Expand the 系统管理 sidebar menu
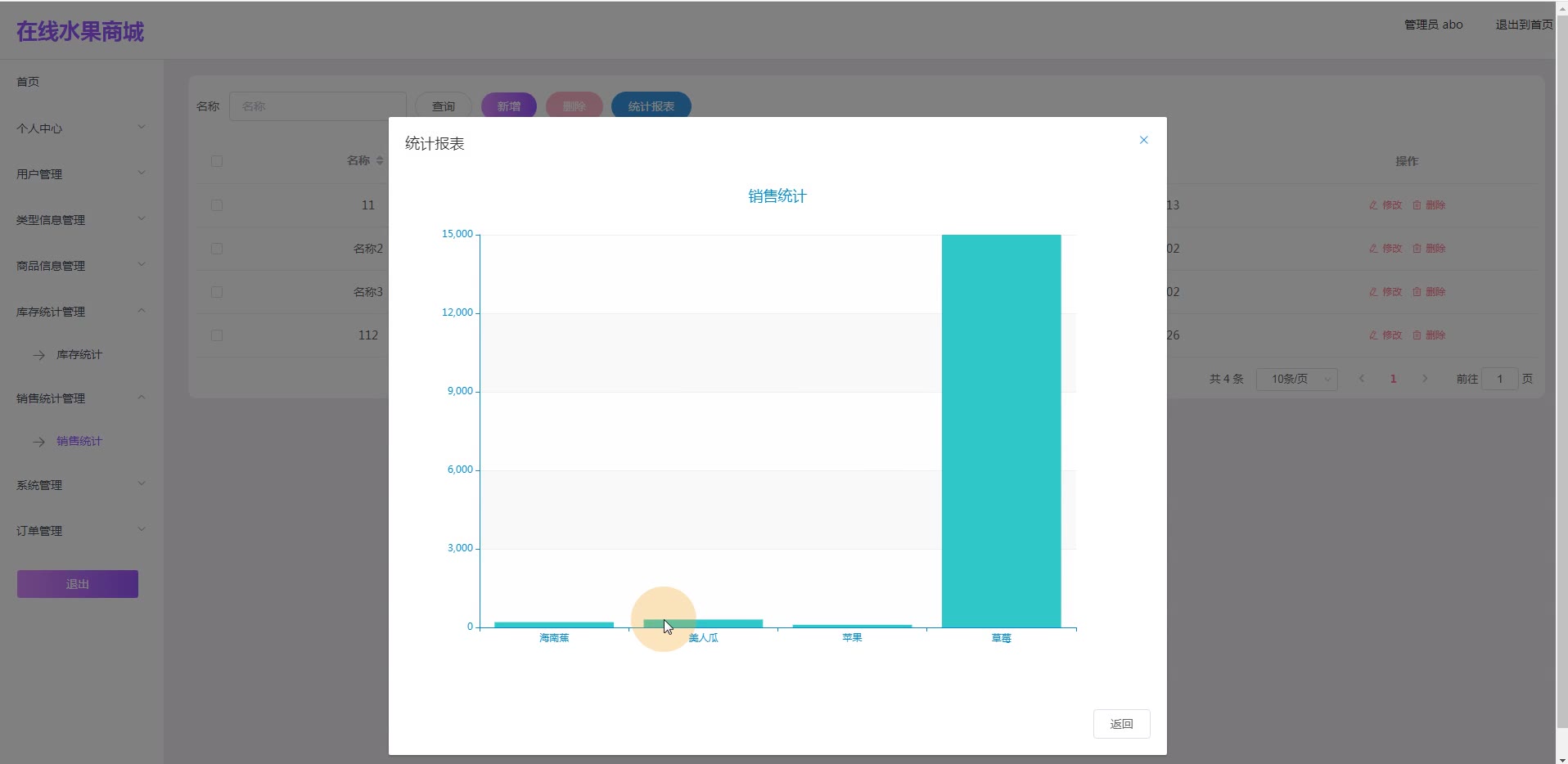This screenshot has height=764, width=1568. 81,485
